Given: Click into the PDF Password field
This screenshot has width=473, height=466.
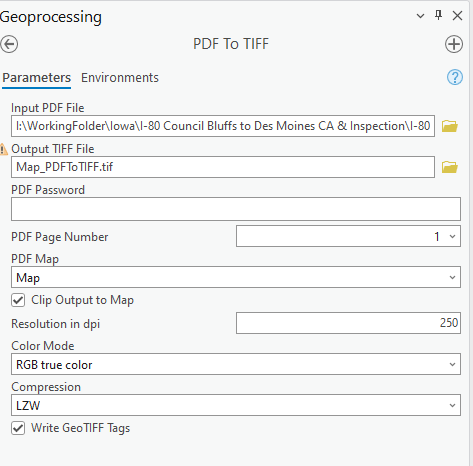Looking at the screenshot, I should (236, 209).
